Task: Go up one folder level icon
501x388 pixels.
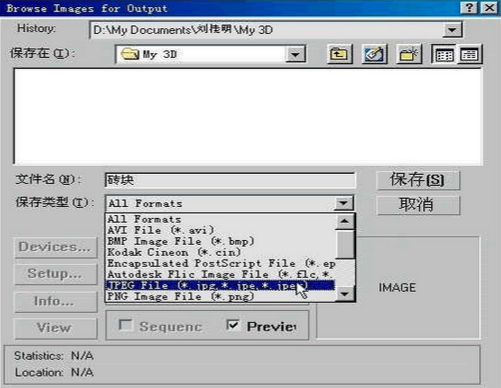Action: [x=339, y=54]
